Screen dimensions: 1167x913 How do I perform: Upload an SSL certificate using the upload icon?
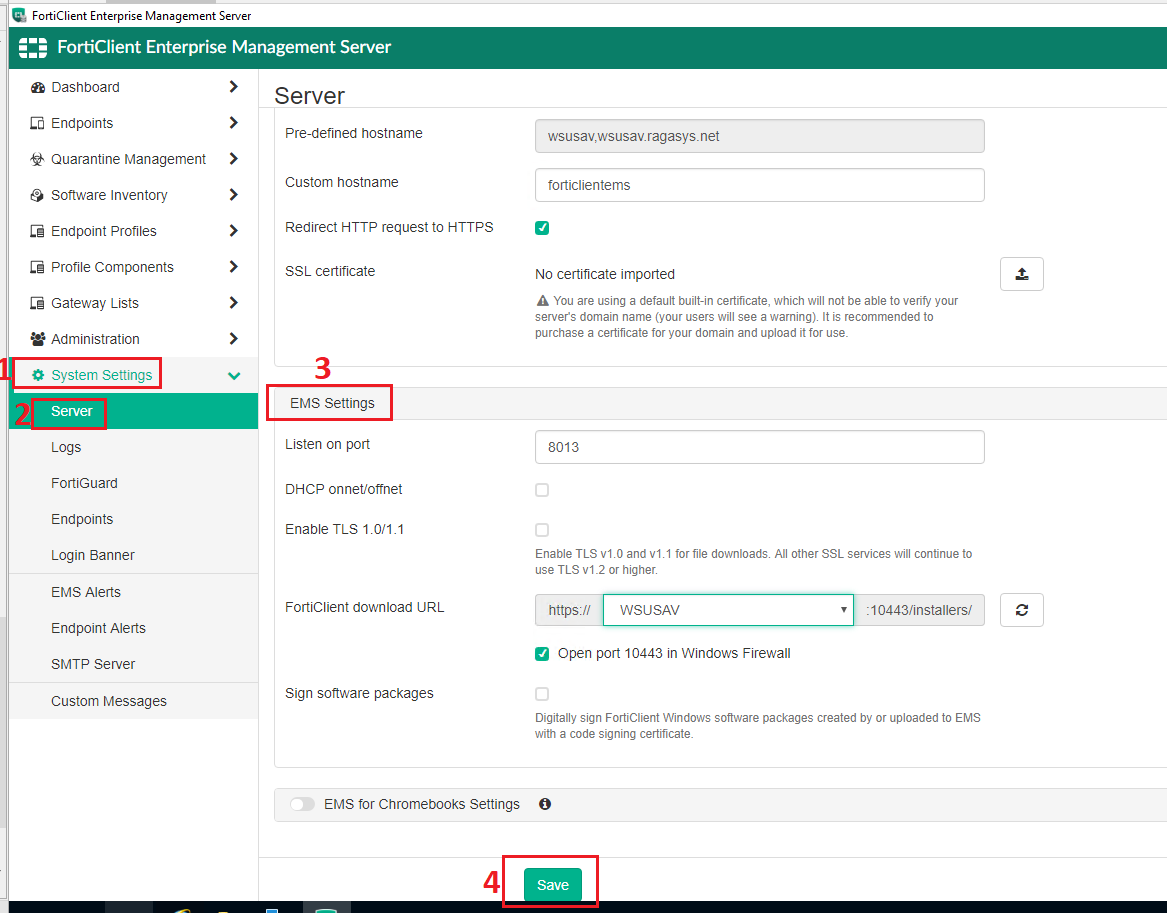click(1021, 273)
